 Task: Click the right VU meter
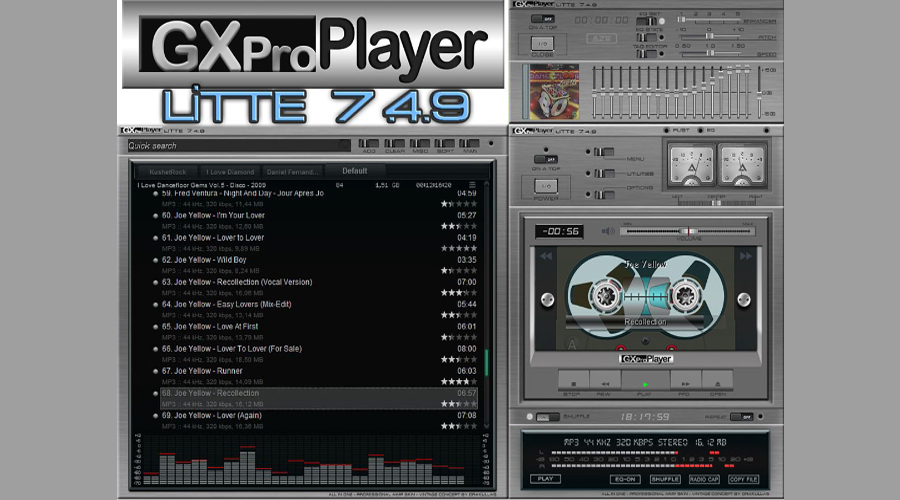pyautogui.click(x=742, y=165)
